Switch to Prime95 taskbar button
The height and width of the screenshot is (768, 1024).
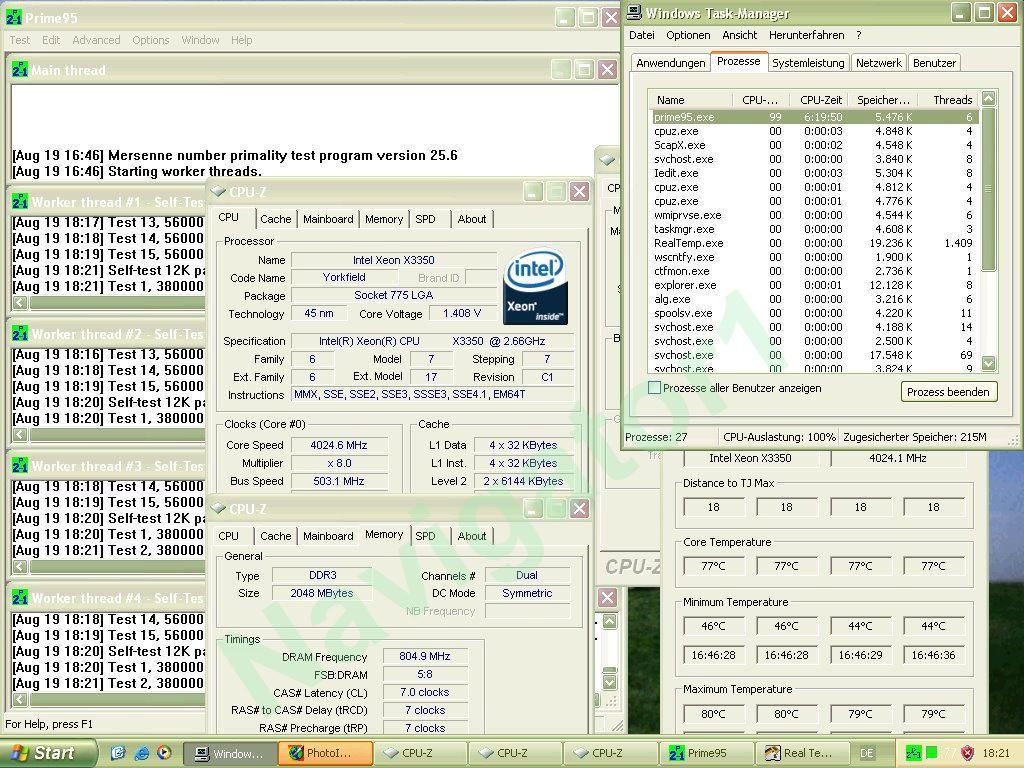(706, 753)
